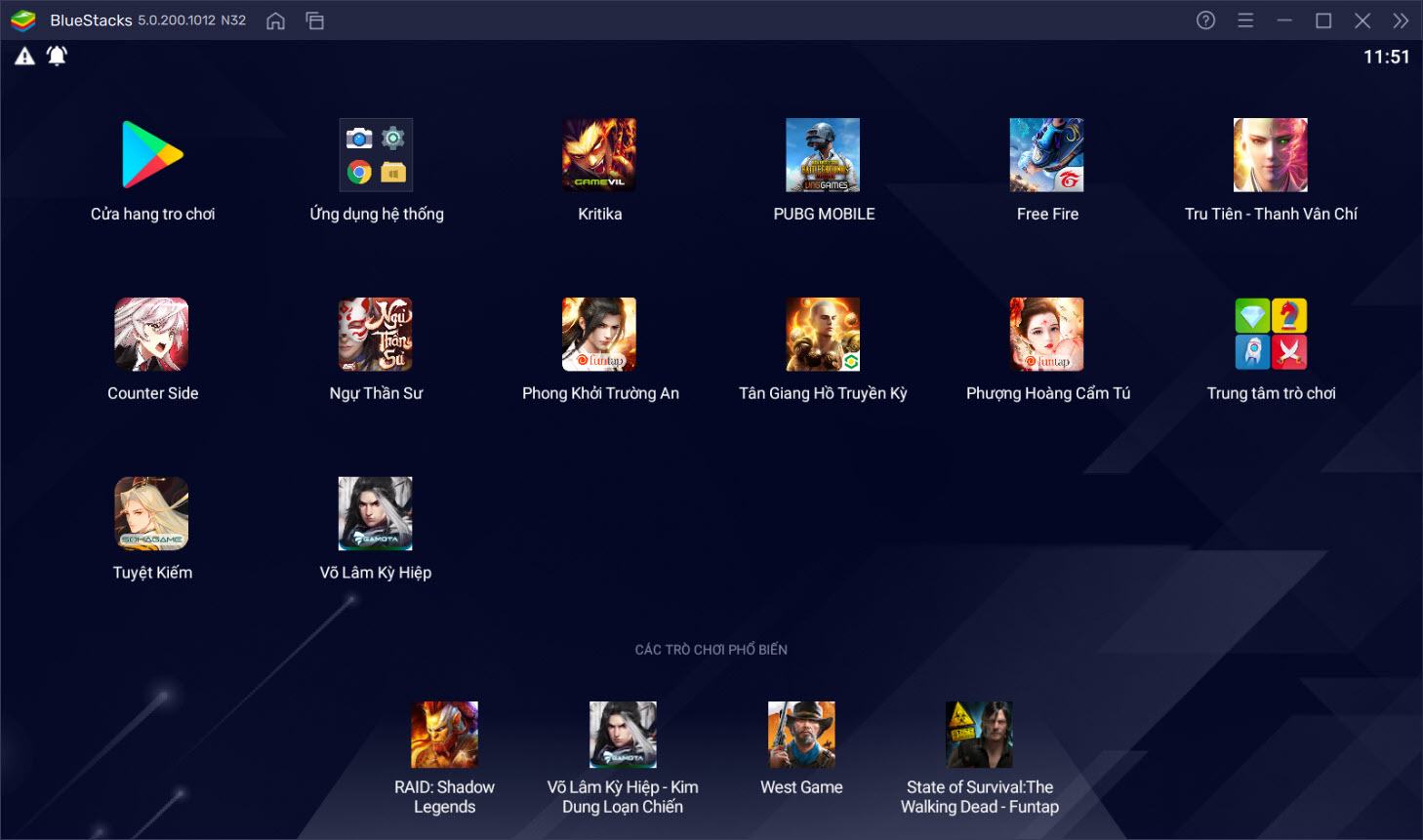This screenshot has height=840, width=1423.
Task: Click the State of Survival label text
Action: [980, 797]
